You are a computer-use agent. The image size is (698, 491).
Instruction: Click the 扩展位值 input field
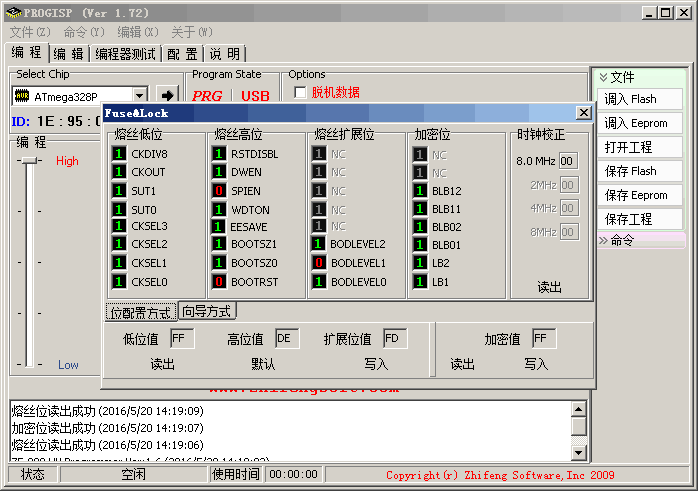395,339
